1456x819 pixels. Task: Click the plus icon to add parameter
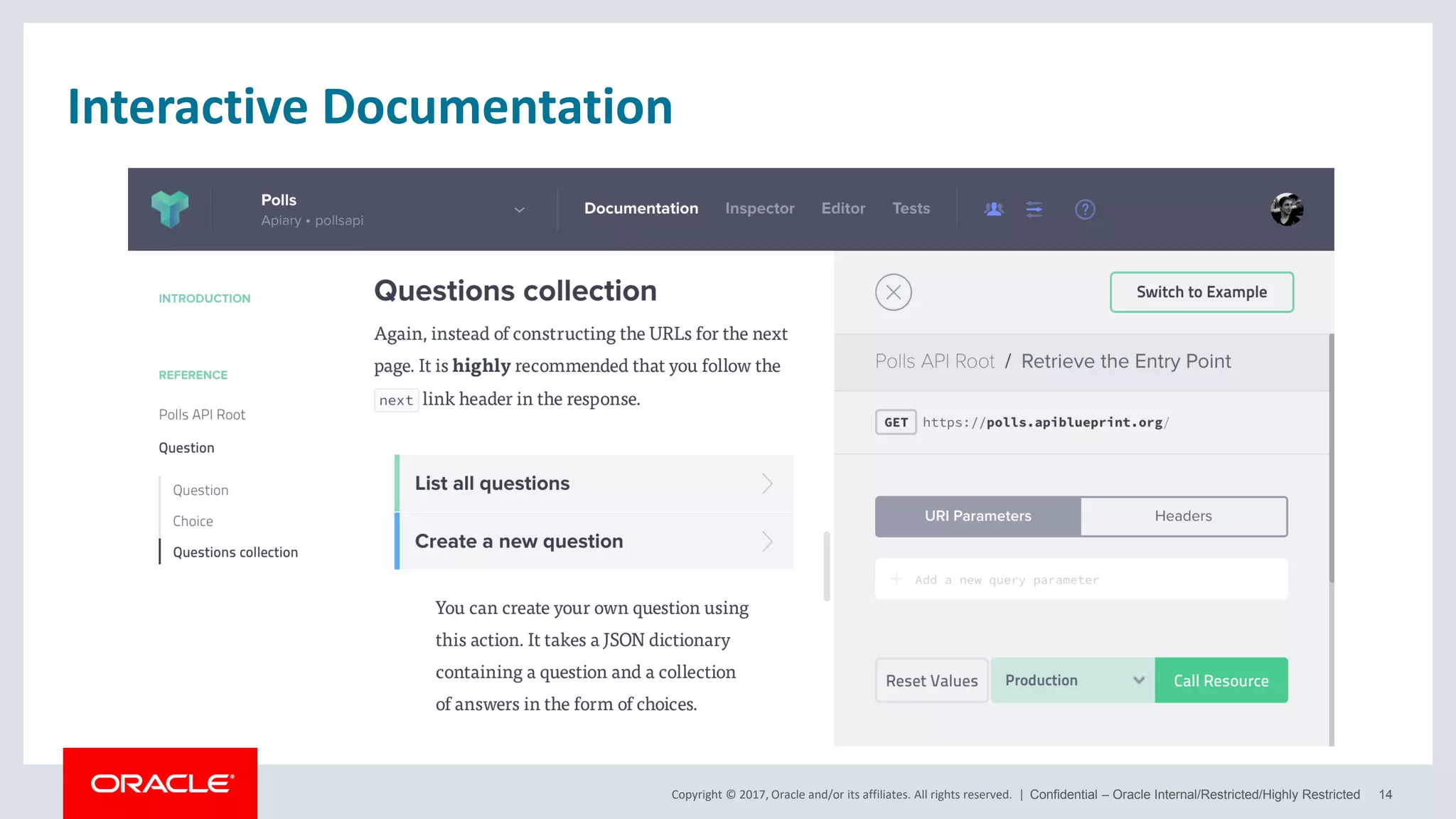click(x=896, y=579)
